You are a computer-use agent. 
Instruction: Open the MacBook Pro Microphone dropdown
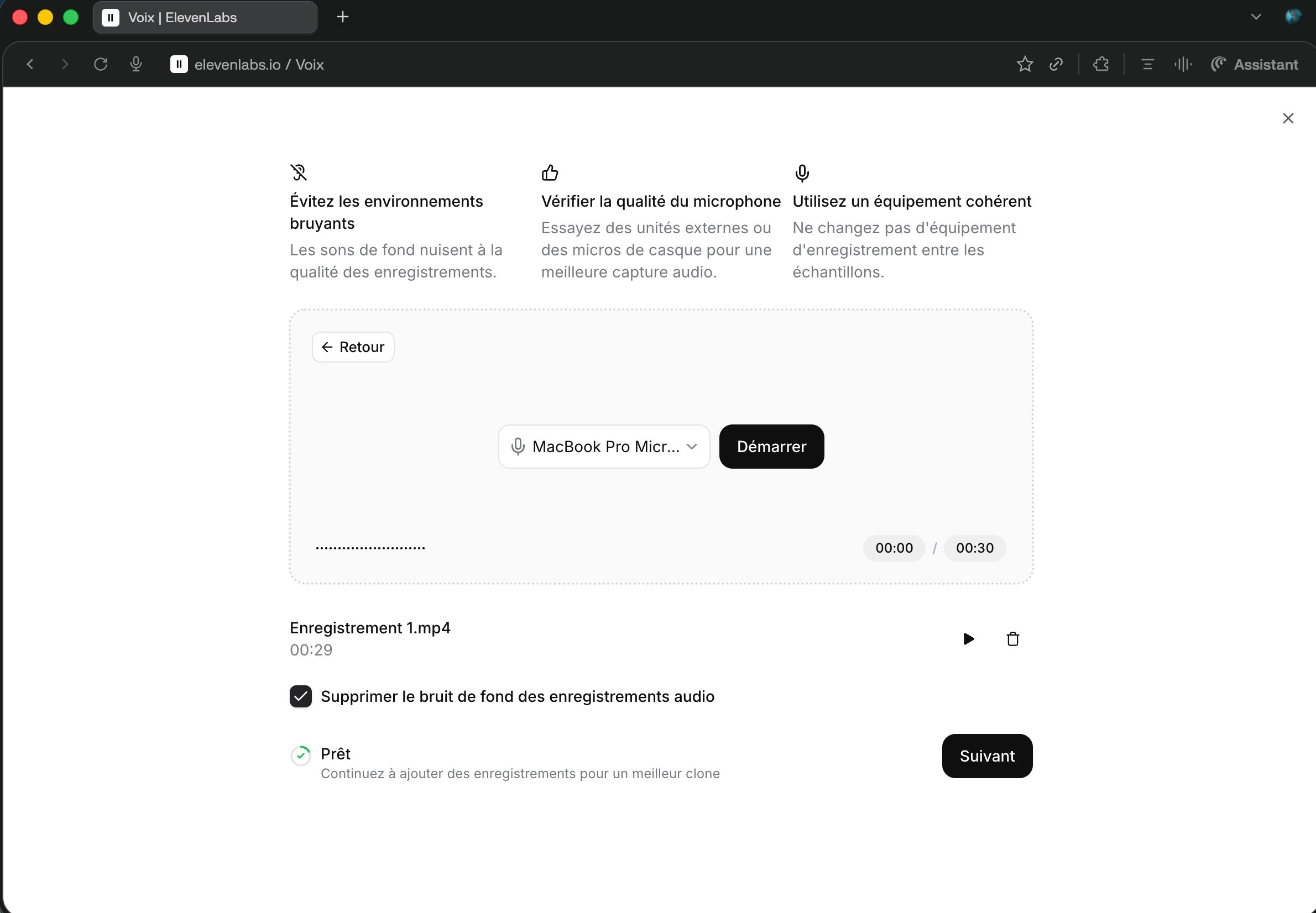click(604, 447)
